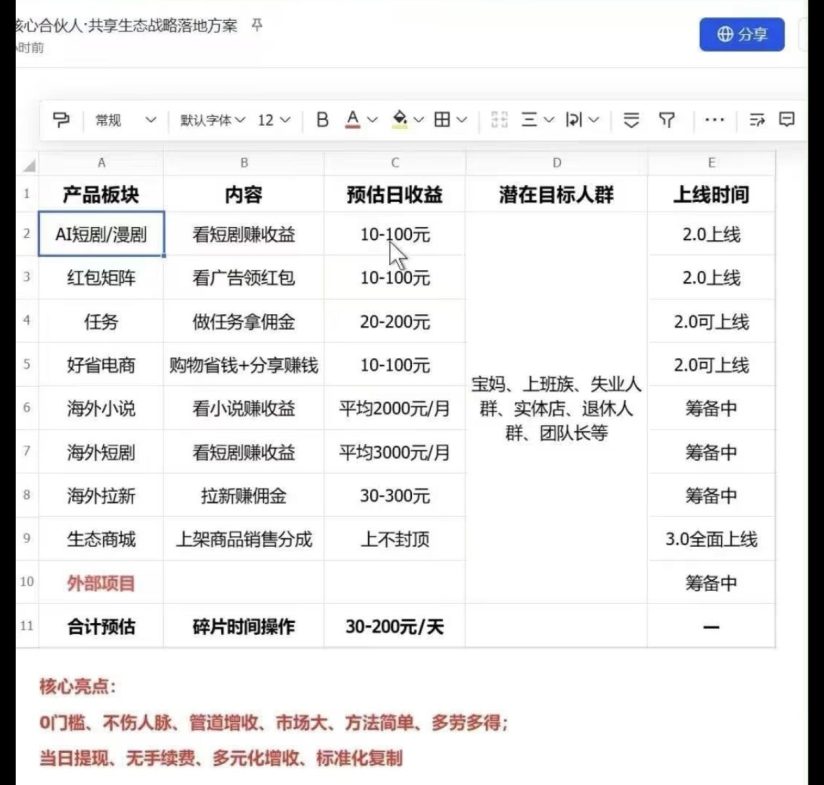Select the 潜在目标人群 header cell
The image size is (824, 785).
click(x=557, y=194)
